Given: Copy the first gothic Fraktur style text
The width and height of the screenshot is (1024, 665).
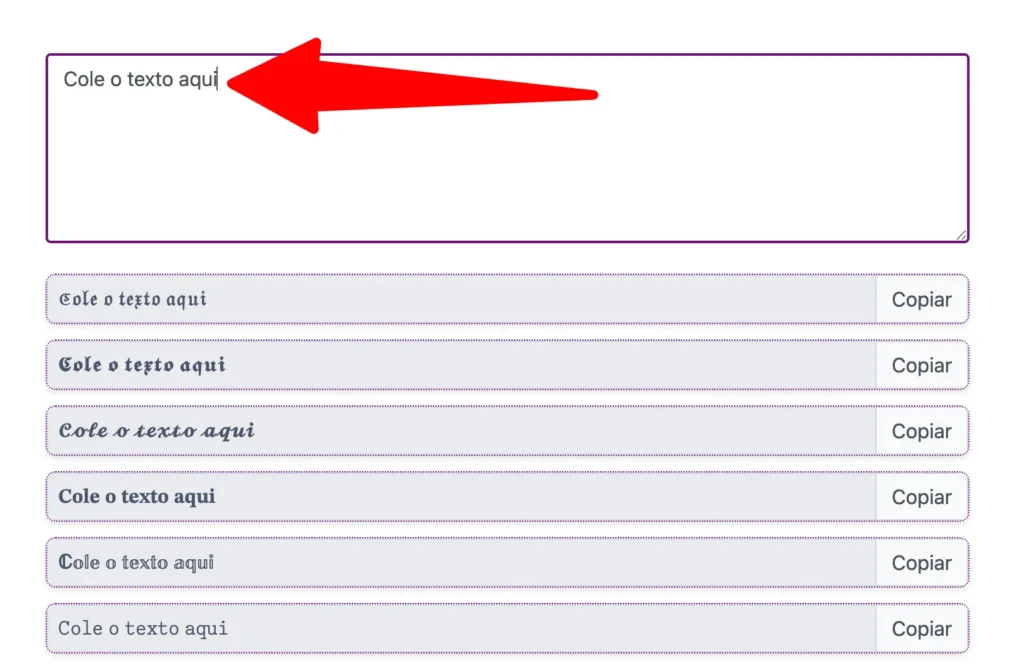Looking at the screenshot, I should (x=921, y=300).
